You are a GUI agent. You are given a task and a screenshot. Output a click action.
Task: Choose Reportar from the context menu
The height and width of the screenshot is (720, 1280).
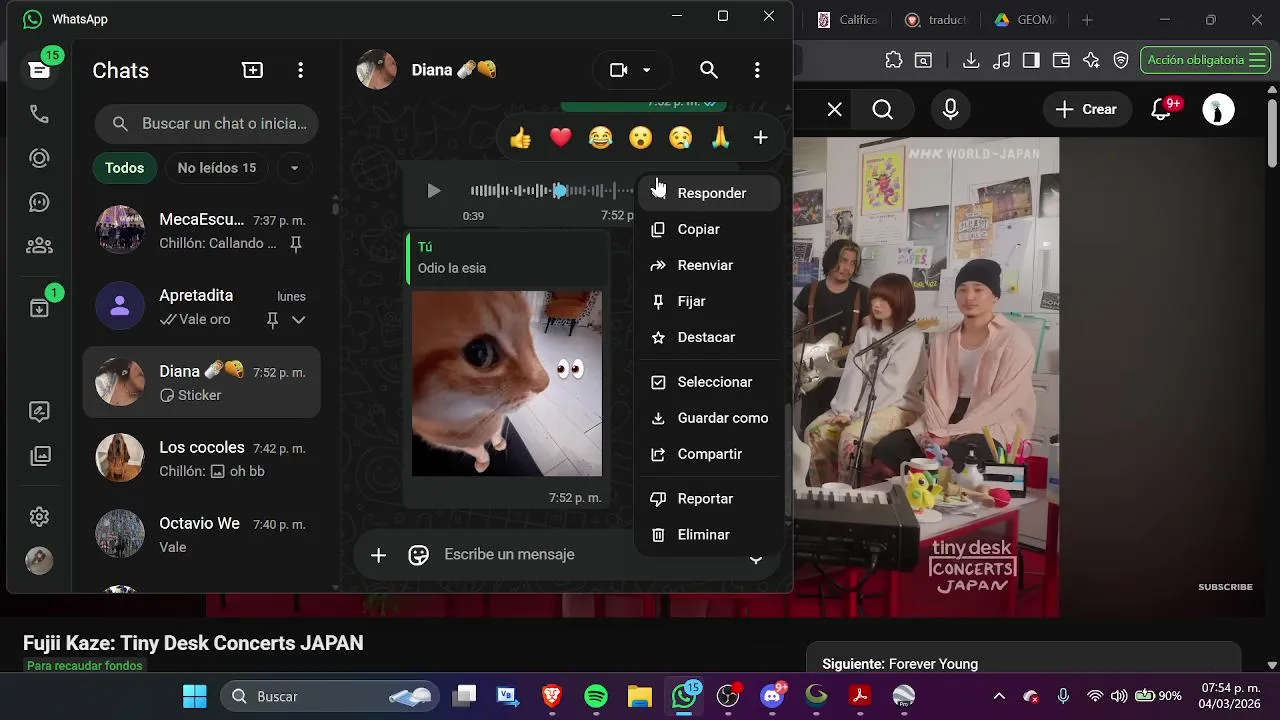[x=709, y=499]
